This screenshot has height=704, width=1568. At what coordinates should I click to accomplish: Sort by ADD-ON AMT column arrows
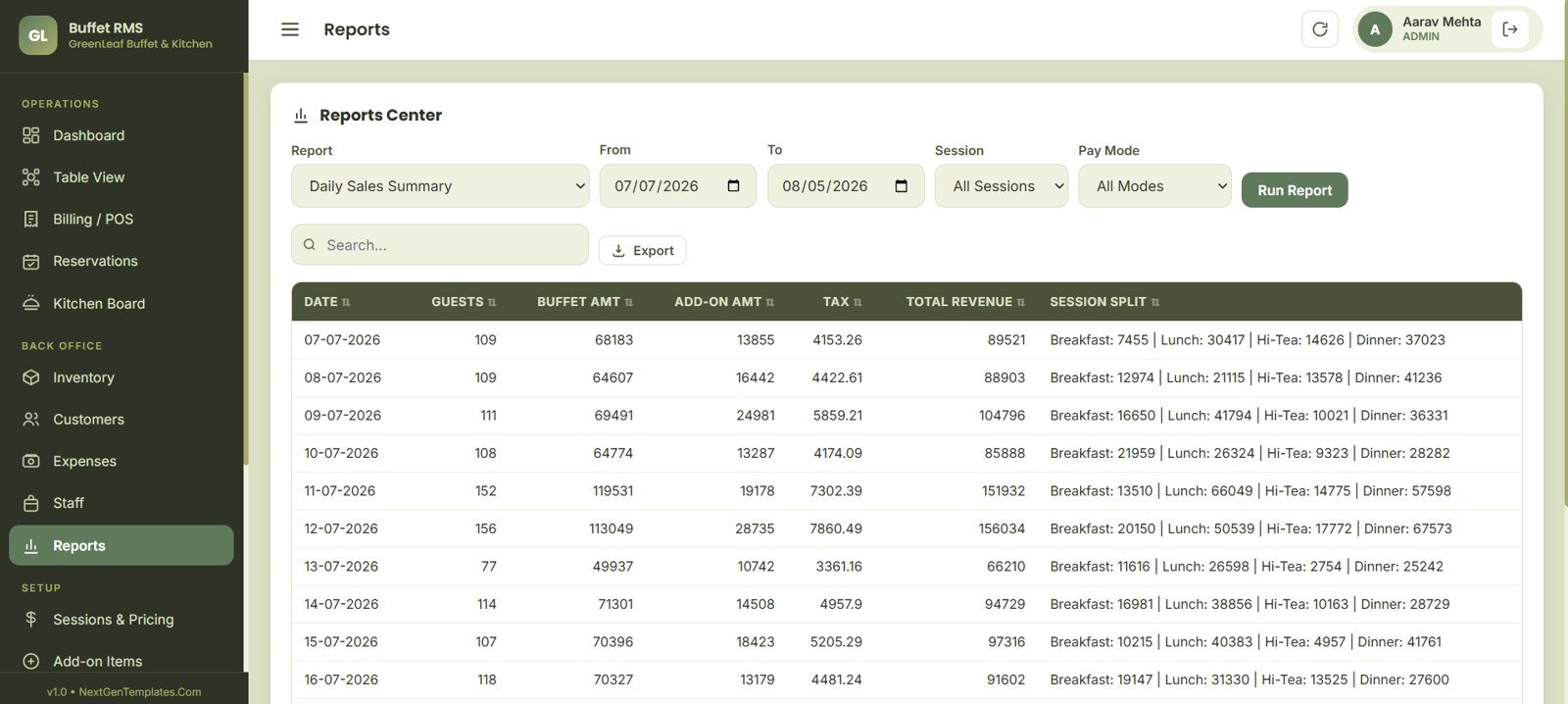[x=770, y=303]
